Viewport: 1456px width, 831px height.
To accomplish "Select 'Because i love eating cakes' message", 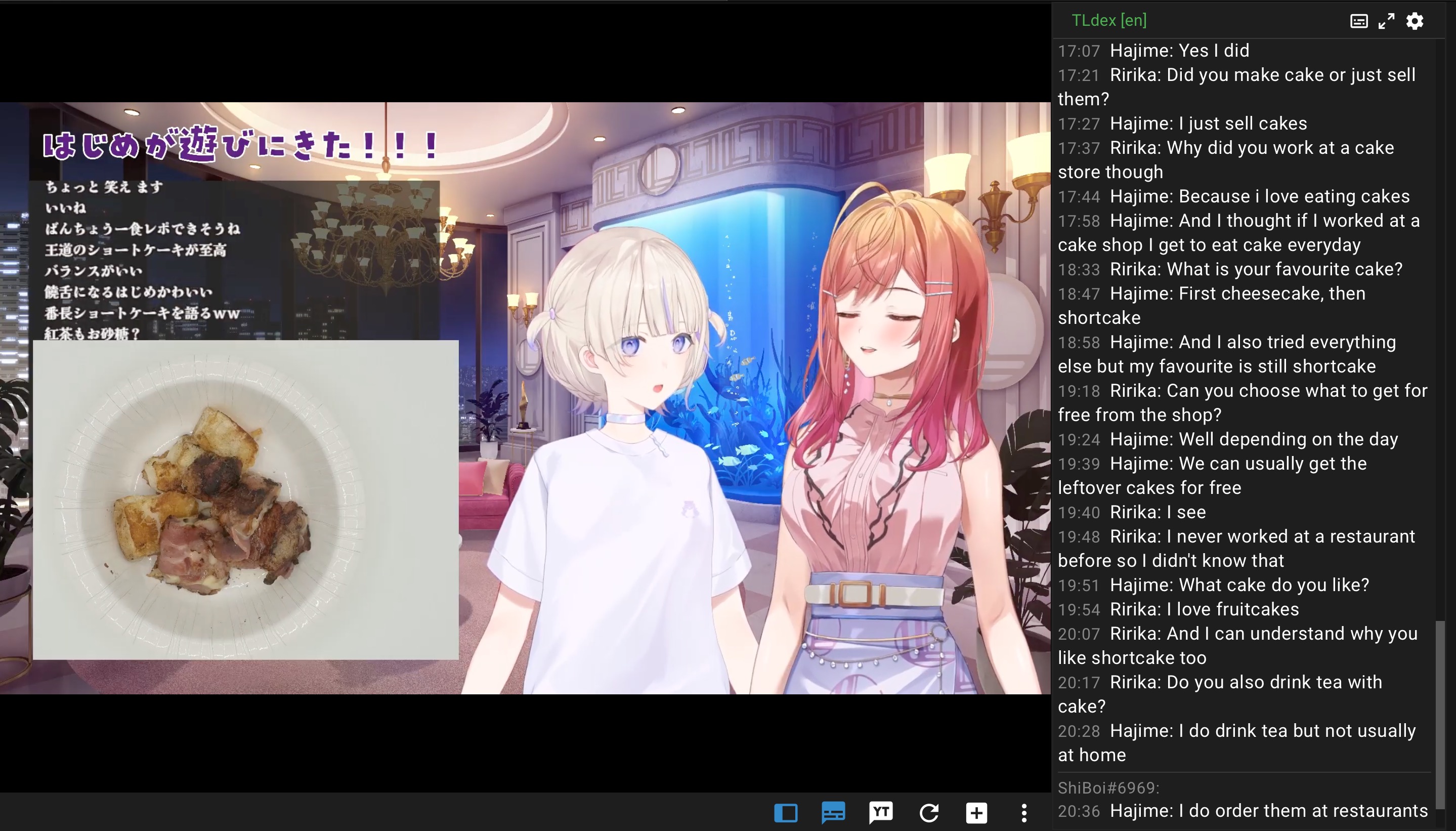I will click(x=1260, y=196).
